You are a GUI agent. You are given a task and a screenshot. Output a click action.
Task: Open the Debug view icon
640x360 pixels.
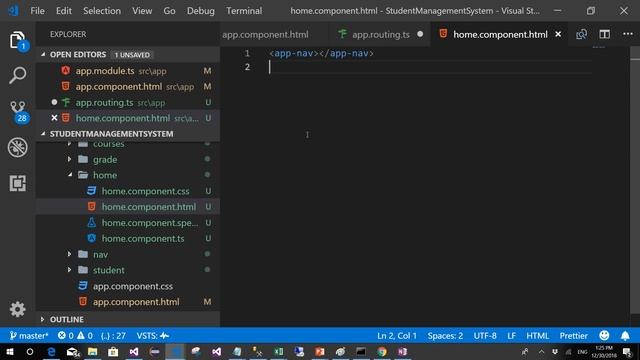pos(18,147)
